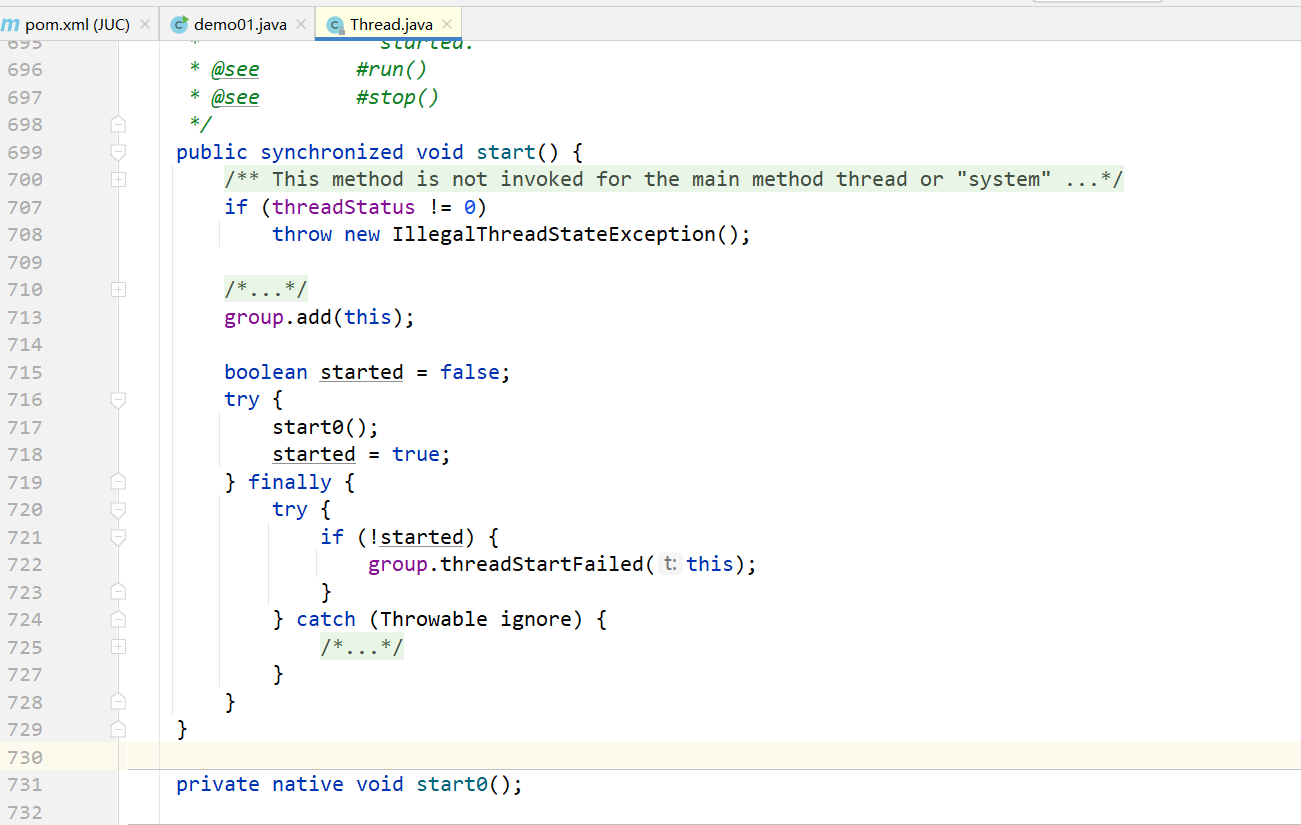Viewport: 1301px width, 825px height.
Task: Click line number 731 in the gutter
Action: tap(25, 784)
